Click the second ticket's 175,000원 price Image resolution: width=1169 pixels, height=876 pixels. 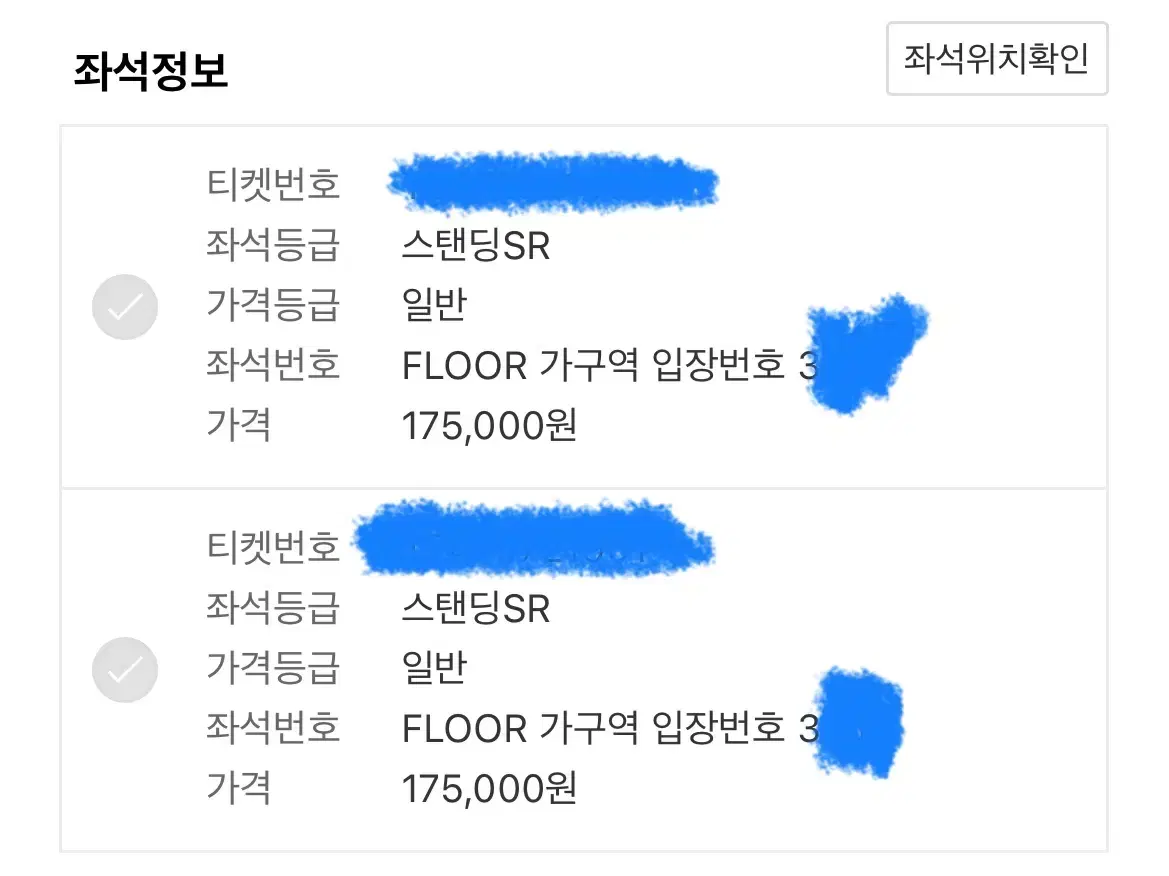click(489, 789)
